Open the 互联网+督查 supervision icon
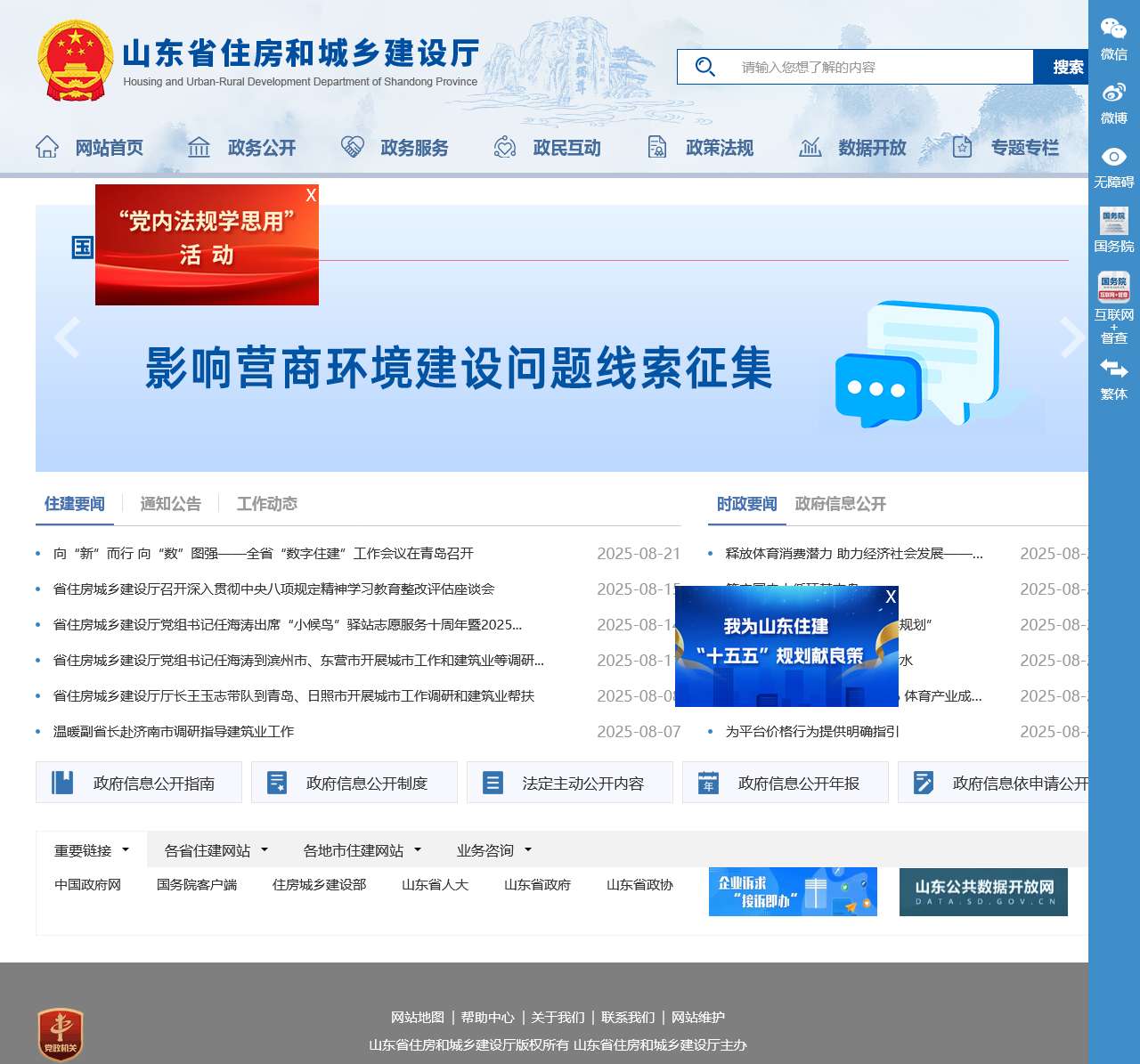Viewport: 1140px width, 1064px height. point(1112,287)
